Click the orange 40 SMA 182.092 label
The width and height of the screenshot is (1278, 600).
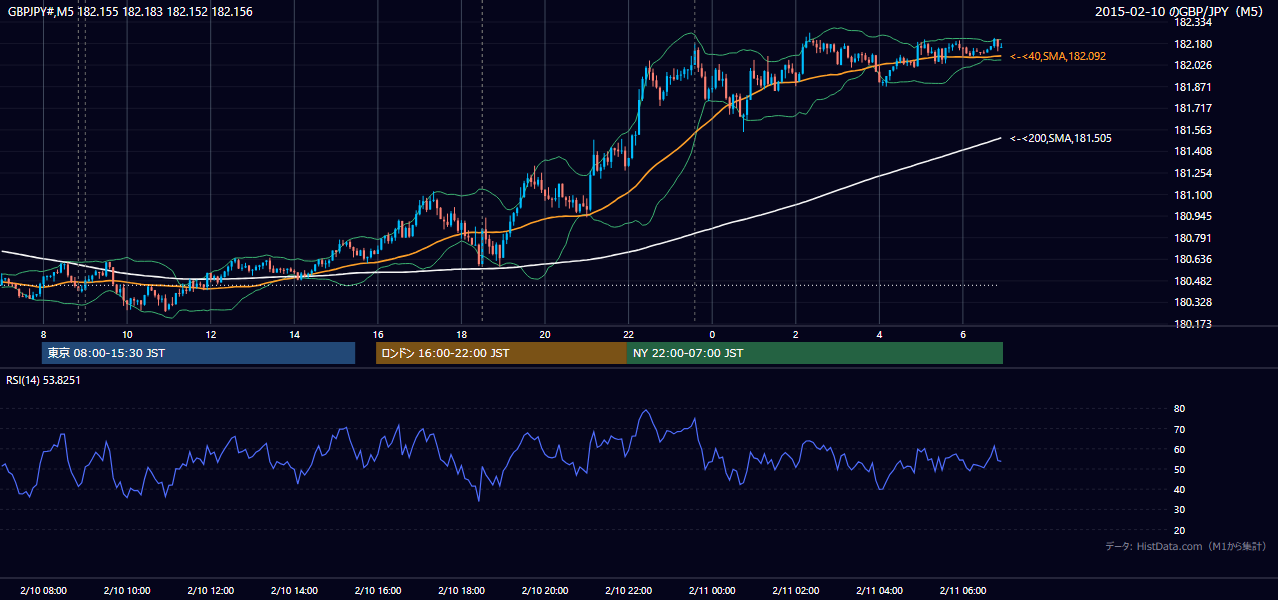(x=1058, y=57)
